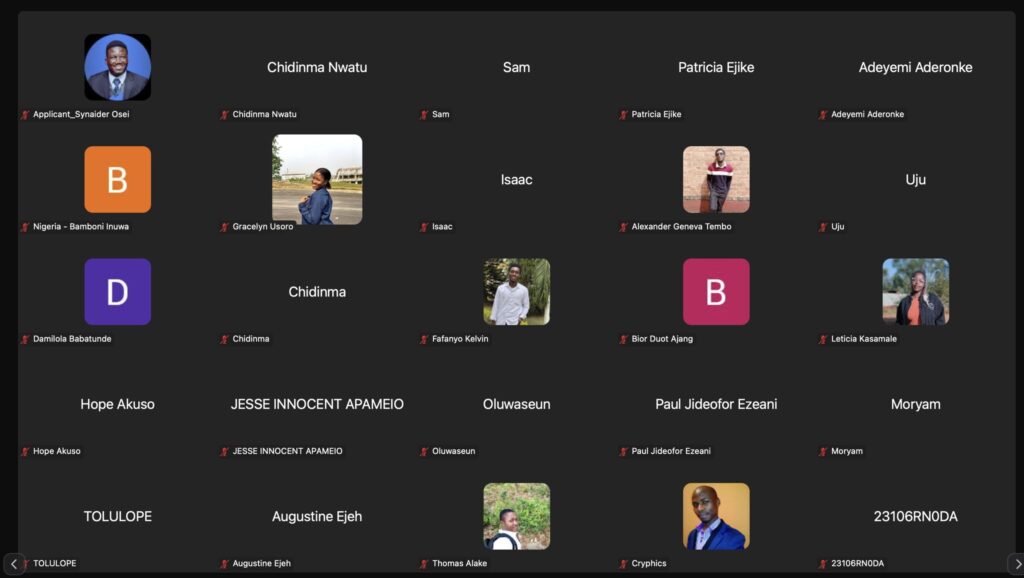Click Gracelyn Usoro's profile photo
Viewport: 1024px width, 578px height.
317,179
